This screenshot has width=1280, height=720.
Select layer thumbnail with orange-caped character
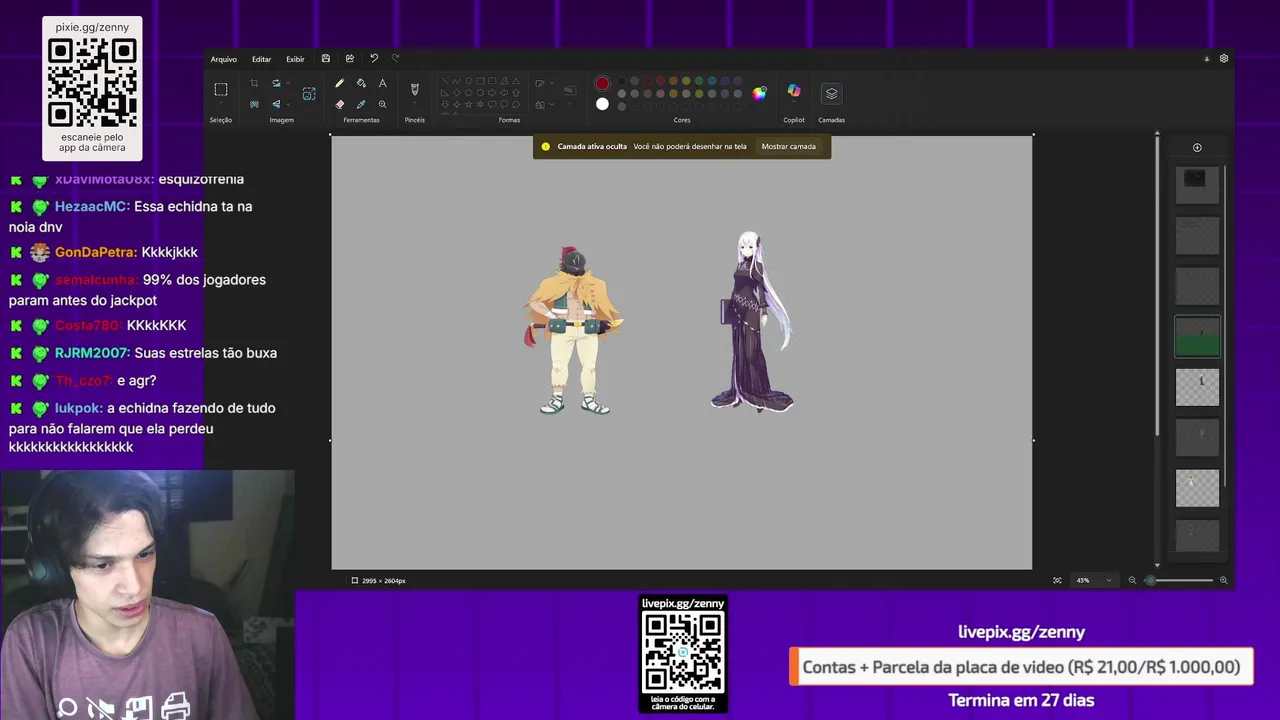click(x=1197, y=487)
